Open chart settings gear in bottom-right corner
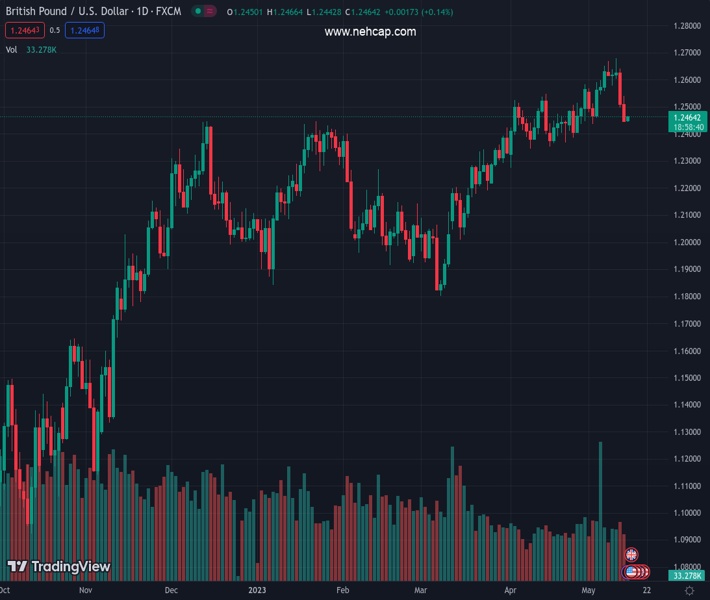 [689, 591]
